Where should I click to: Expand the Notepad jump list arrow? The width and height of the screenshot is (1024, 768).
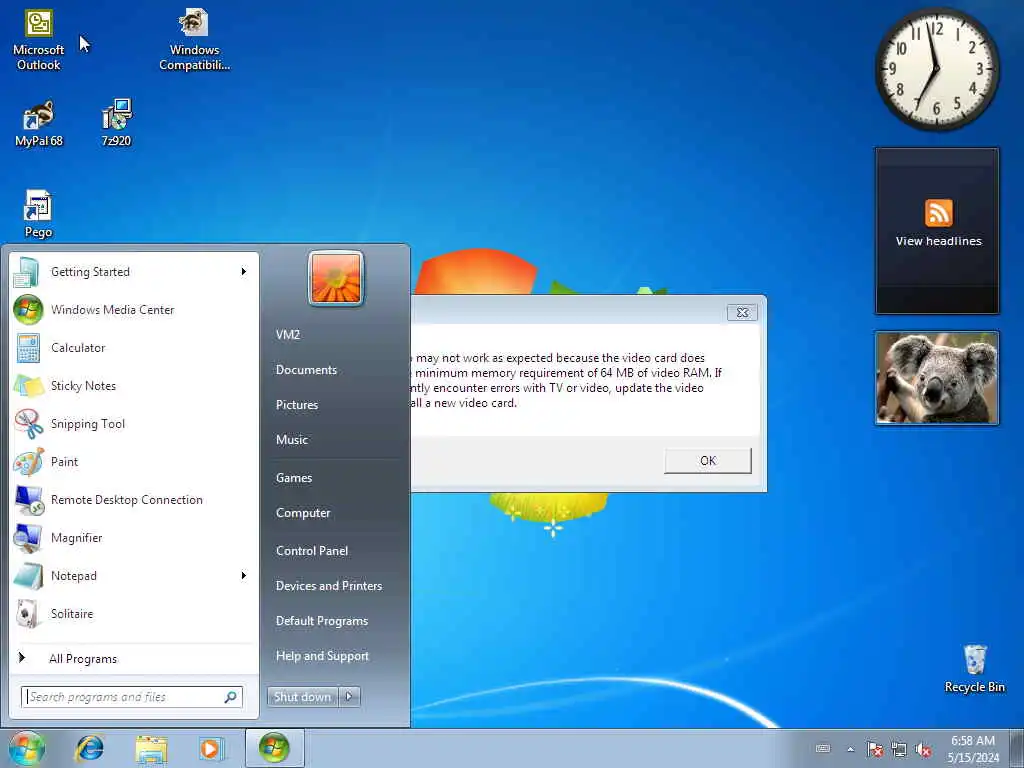244,575
